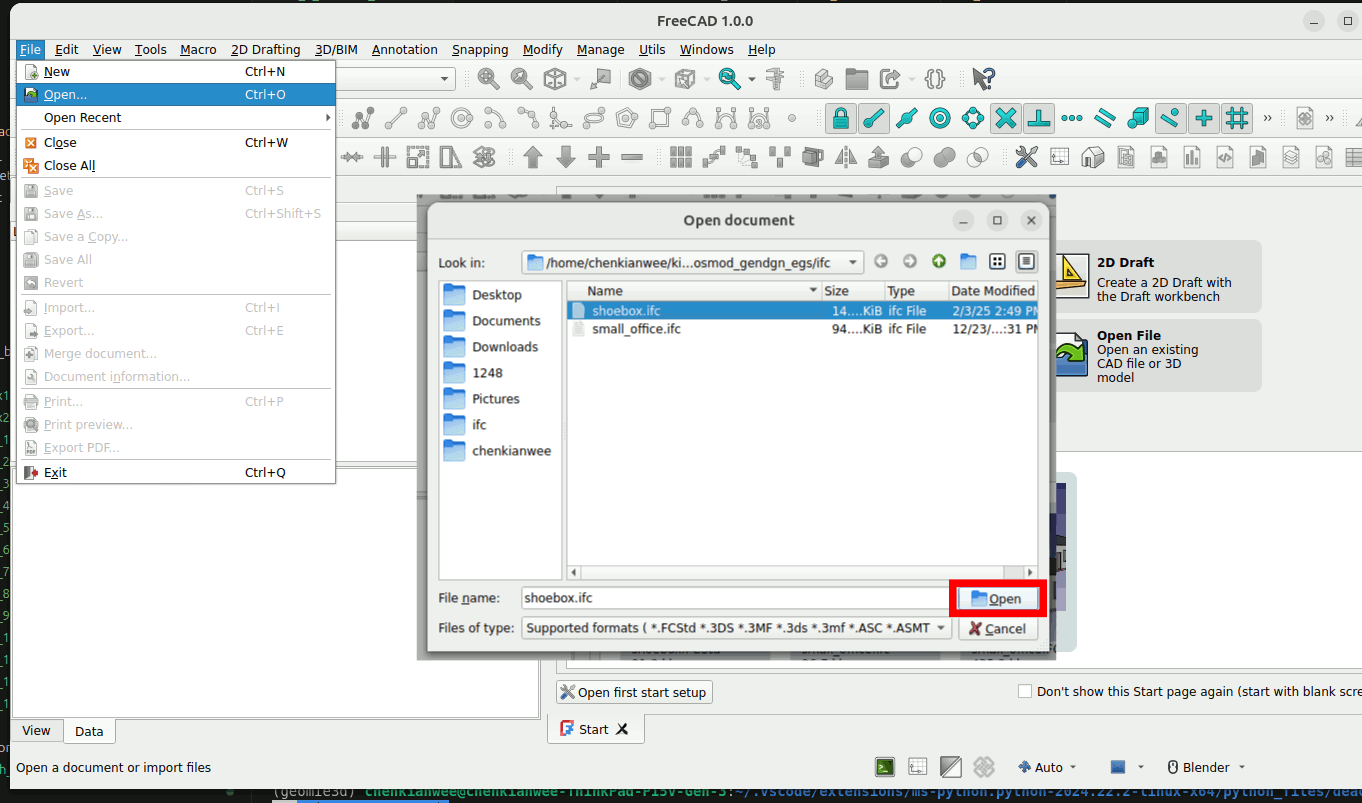The width and height of the screenshot is (1362, 803).
Task: Click create new folder icon in dialog
Action: click(x=968, y=262)
